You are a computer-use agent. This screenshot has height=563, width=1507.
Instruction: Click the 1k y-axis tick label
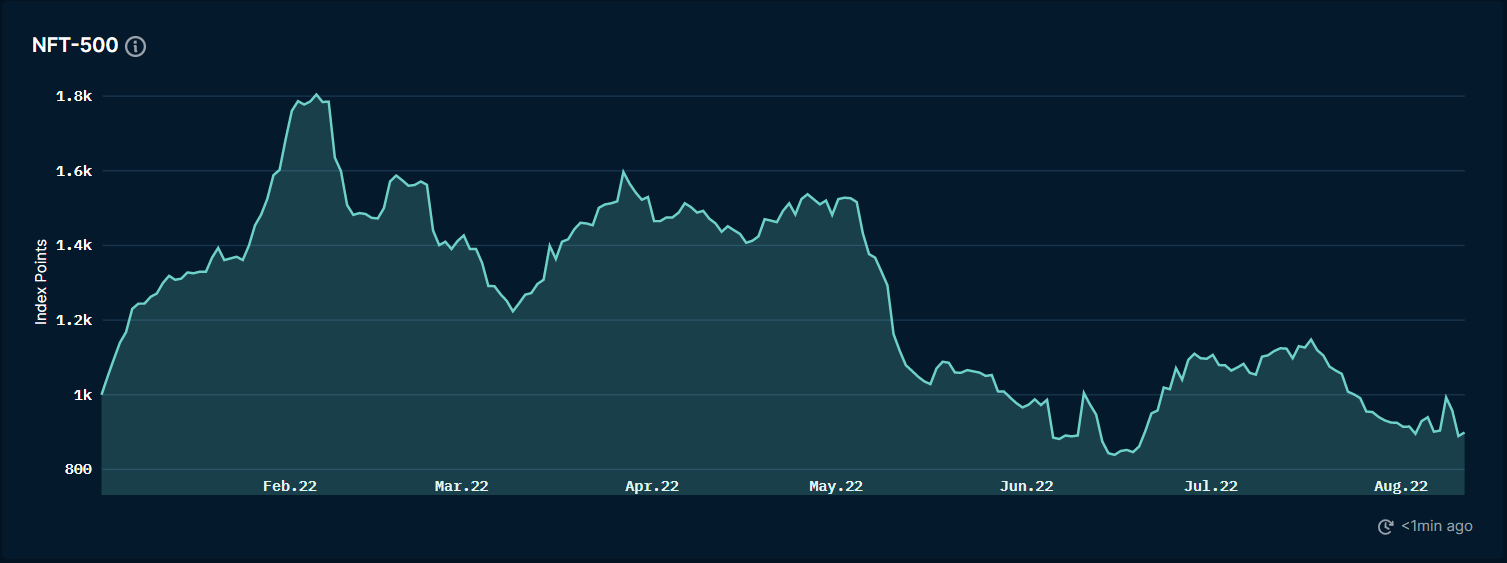82,395
